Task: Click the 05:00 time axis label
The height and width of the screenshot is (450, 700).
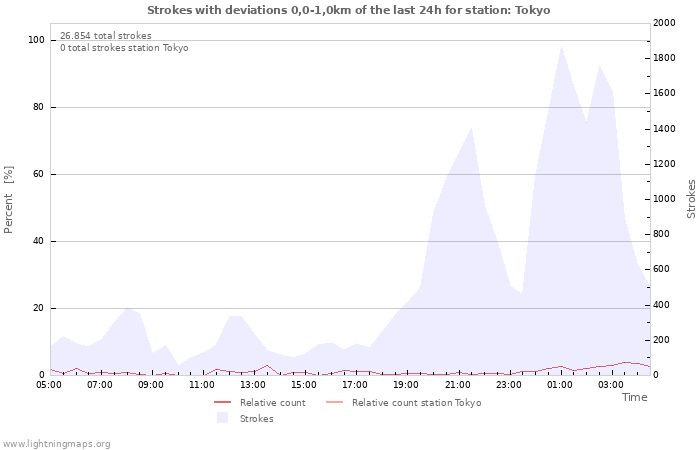Action: click(49, 385)
